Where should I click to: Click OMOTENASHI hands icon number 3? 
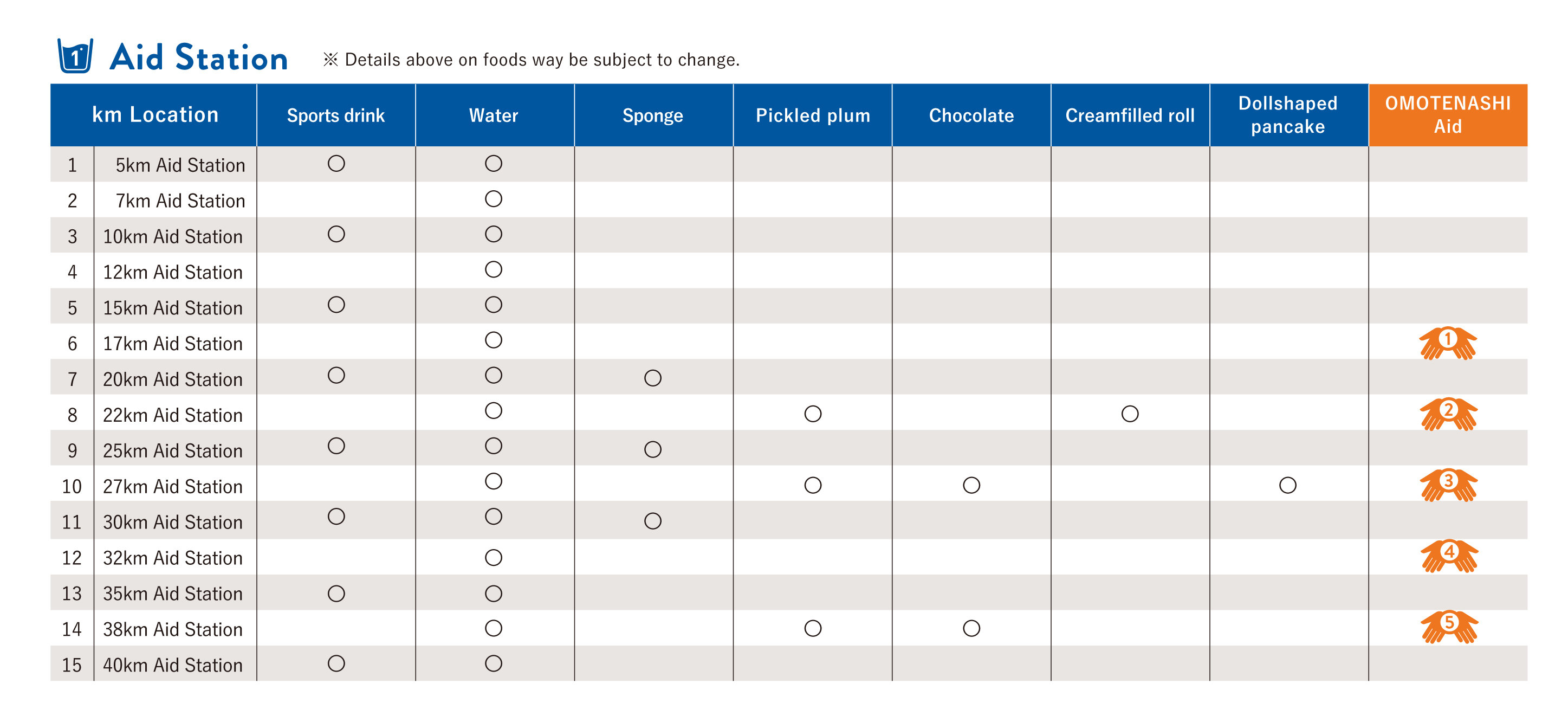(1448, 485)
